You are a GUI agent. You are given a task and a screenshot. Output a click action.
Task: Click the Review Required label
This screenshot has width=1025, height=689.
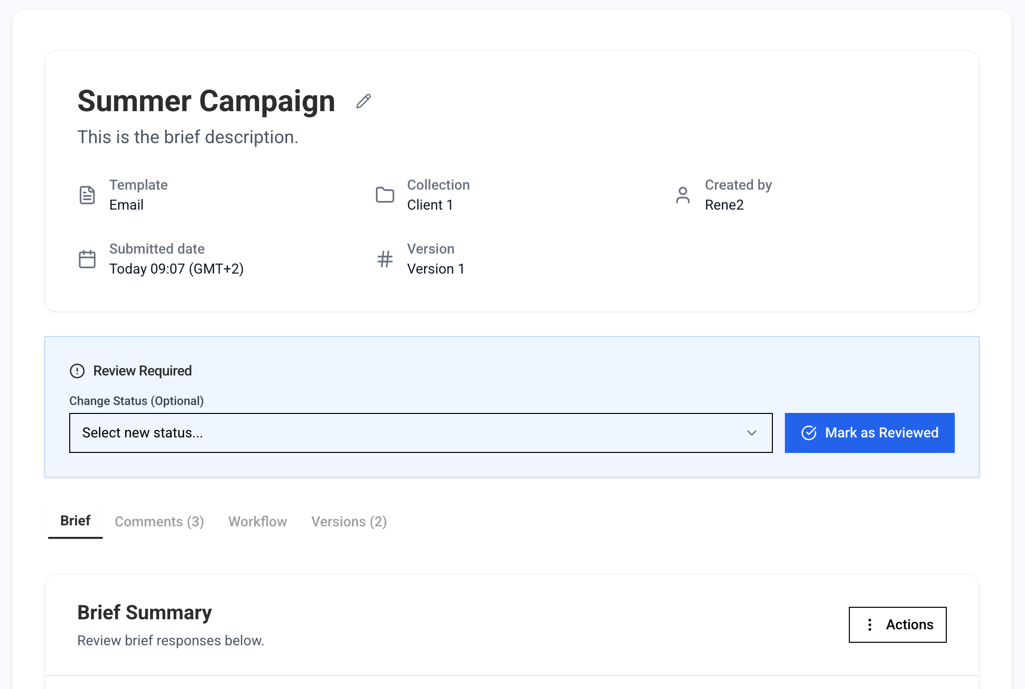coord(143,371)
